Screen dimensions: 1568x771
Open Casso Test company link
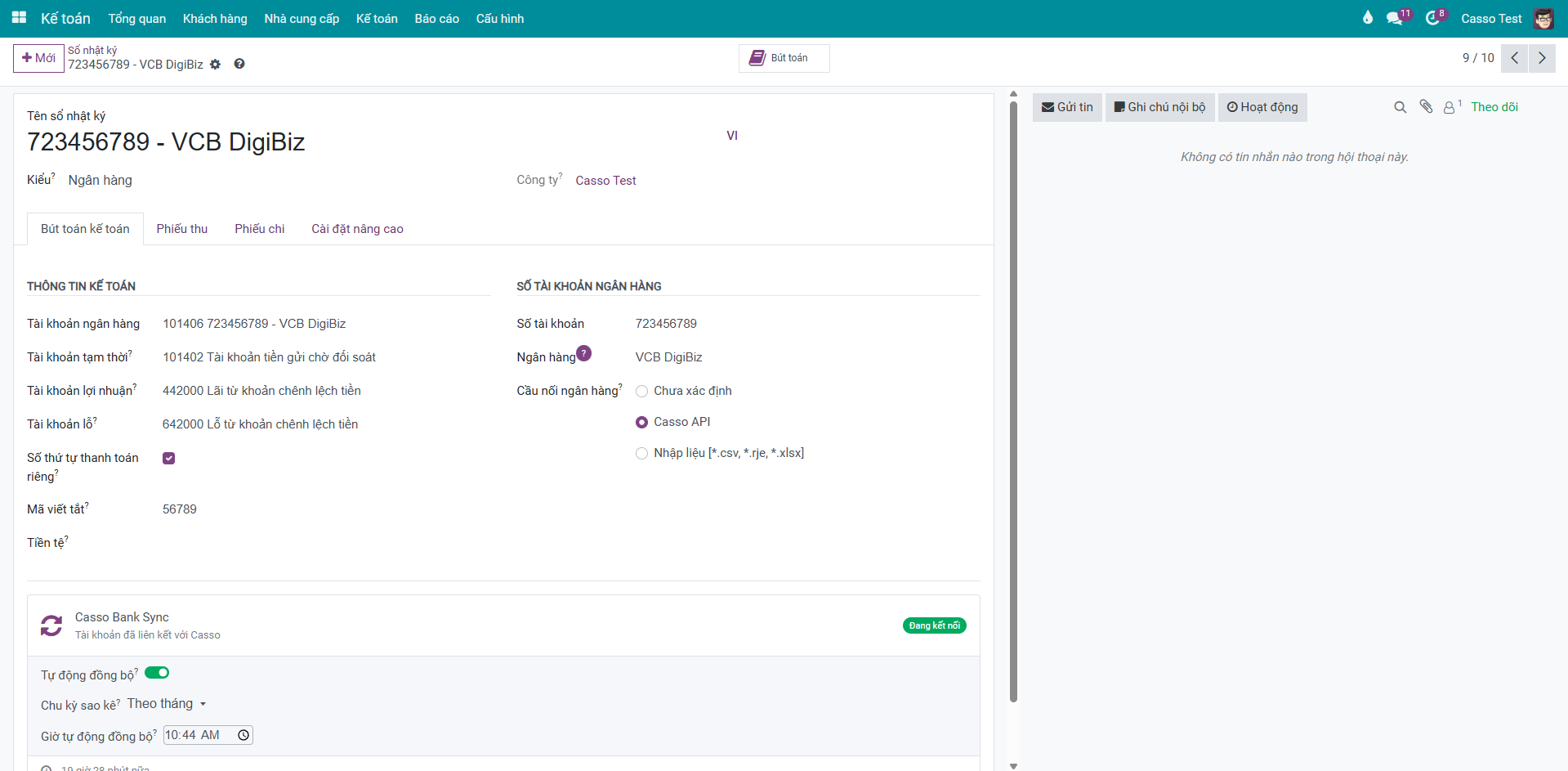605,181
